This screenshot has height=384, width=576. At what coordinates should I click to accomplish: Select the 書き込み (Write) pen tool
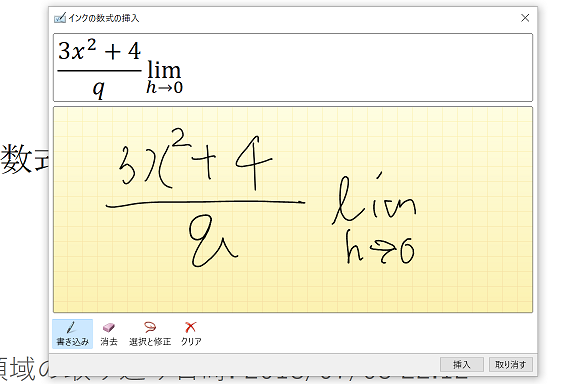click(72, 334)
